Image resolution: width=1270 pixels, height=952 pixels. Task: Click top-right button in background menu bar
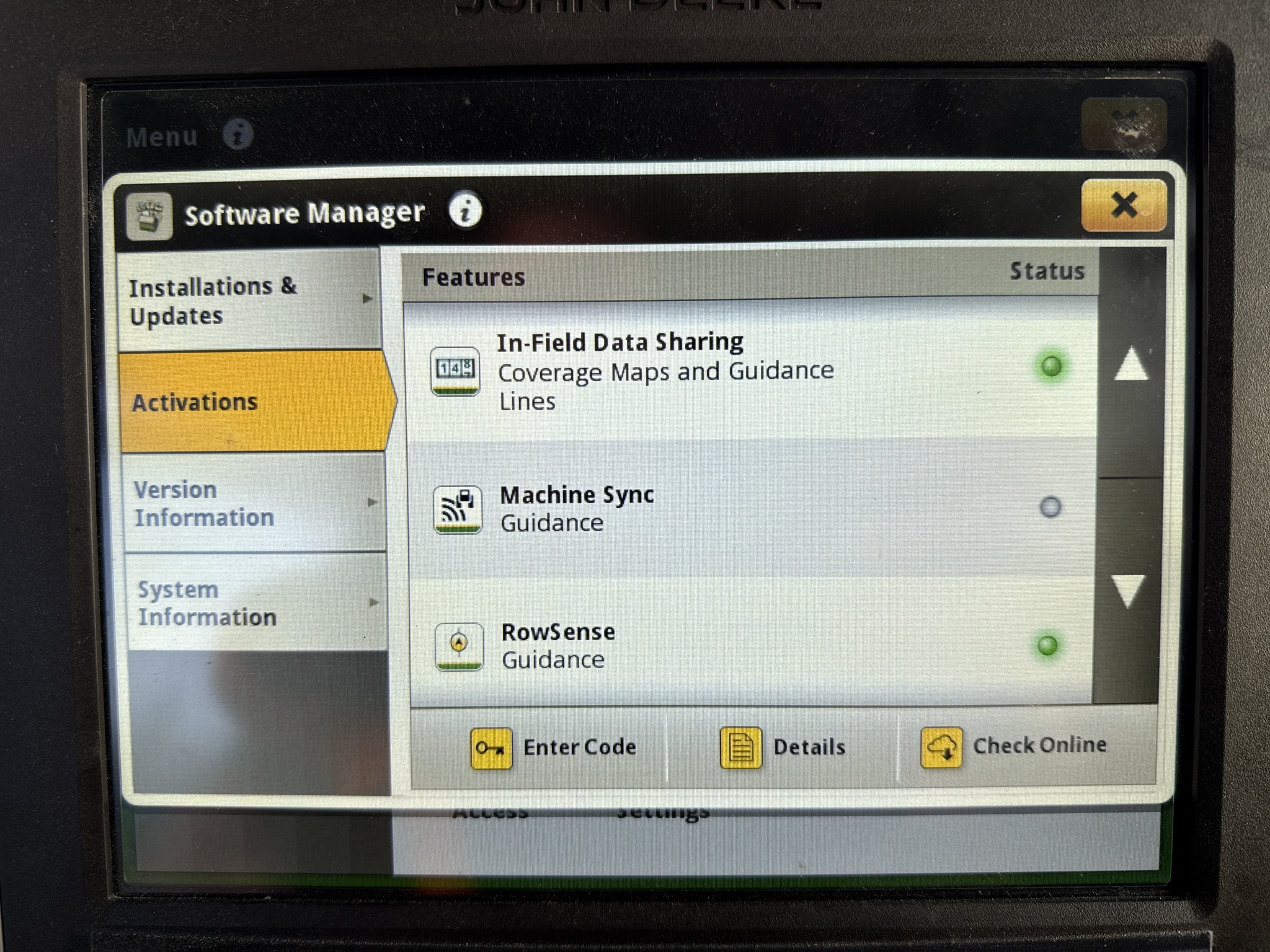point(1124,125)
